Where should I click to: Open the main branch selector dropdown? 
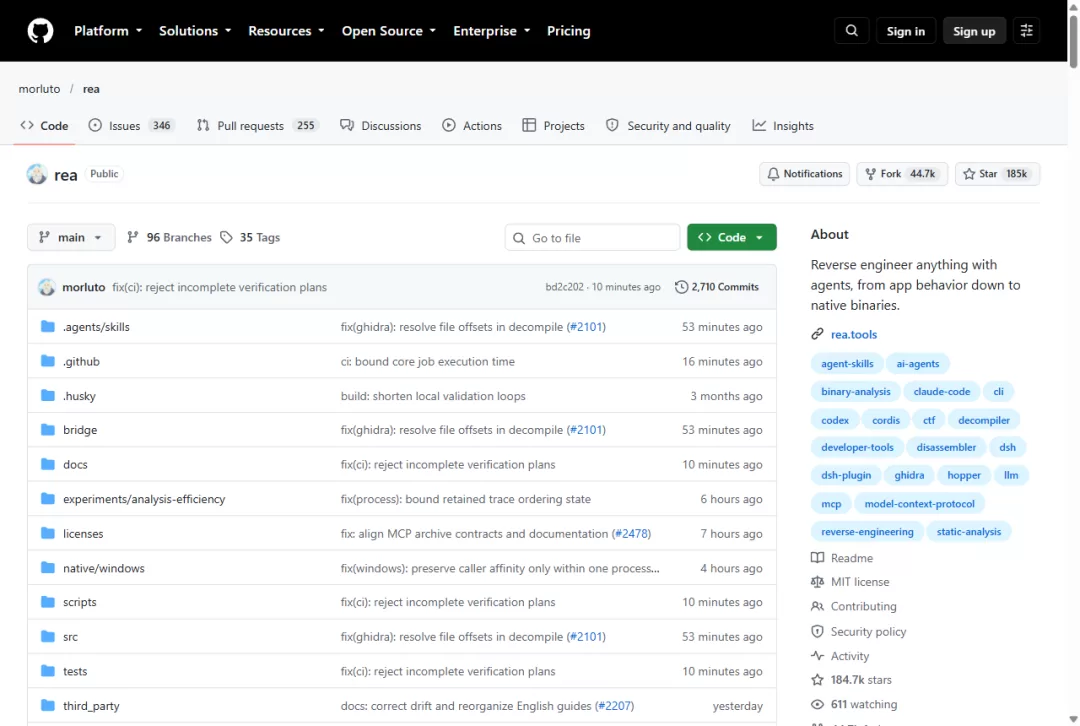coord(71,237)
